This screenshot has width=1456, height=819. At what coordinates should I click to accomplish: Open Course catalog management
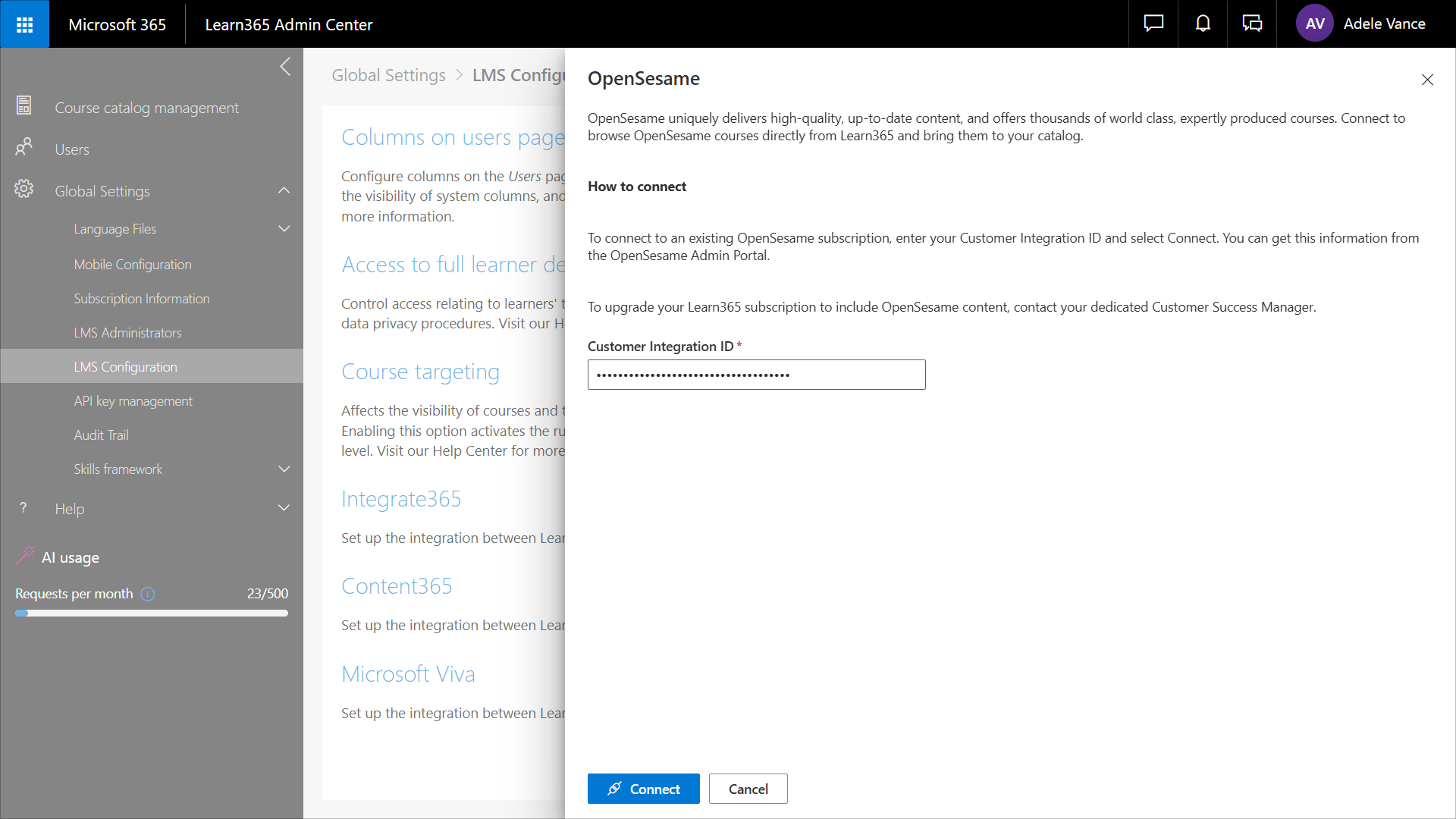pyautogui.click(x=146, y=108)
